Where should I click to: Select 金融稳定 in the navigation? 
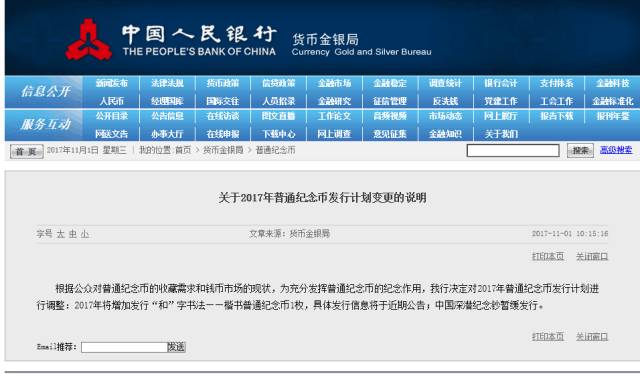click(x=390, y=83)
